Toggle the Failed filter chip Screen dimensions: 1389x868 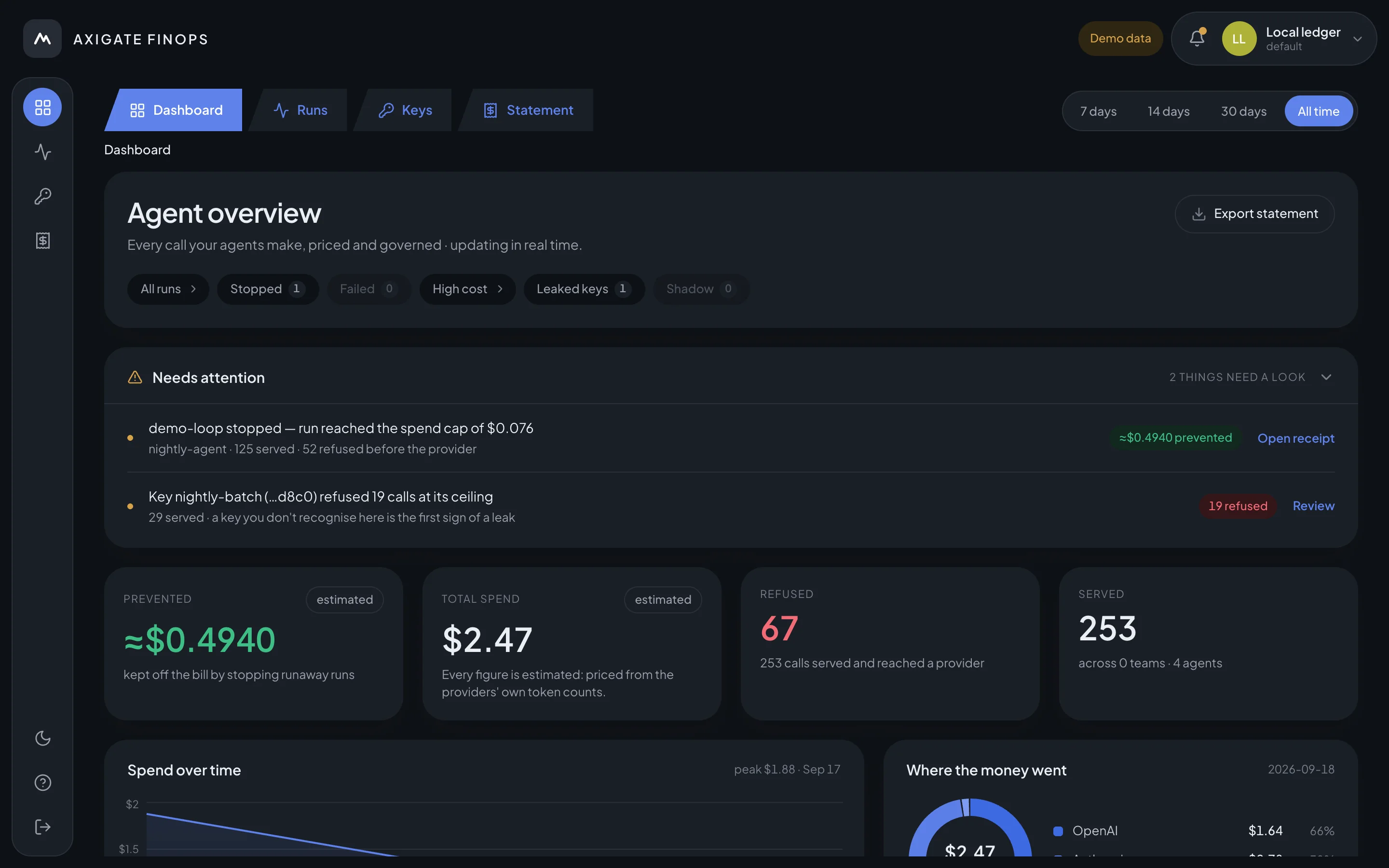coord(368,289)
